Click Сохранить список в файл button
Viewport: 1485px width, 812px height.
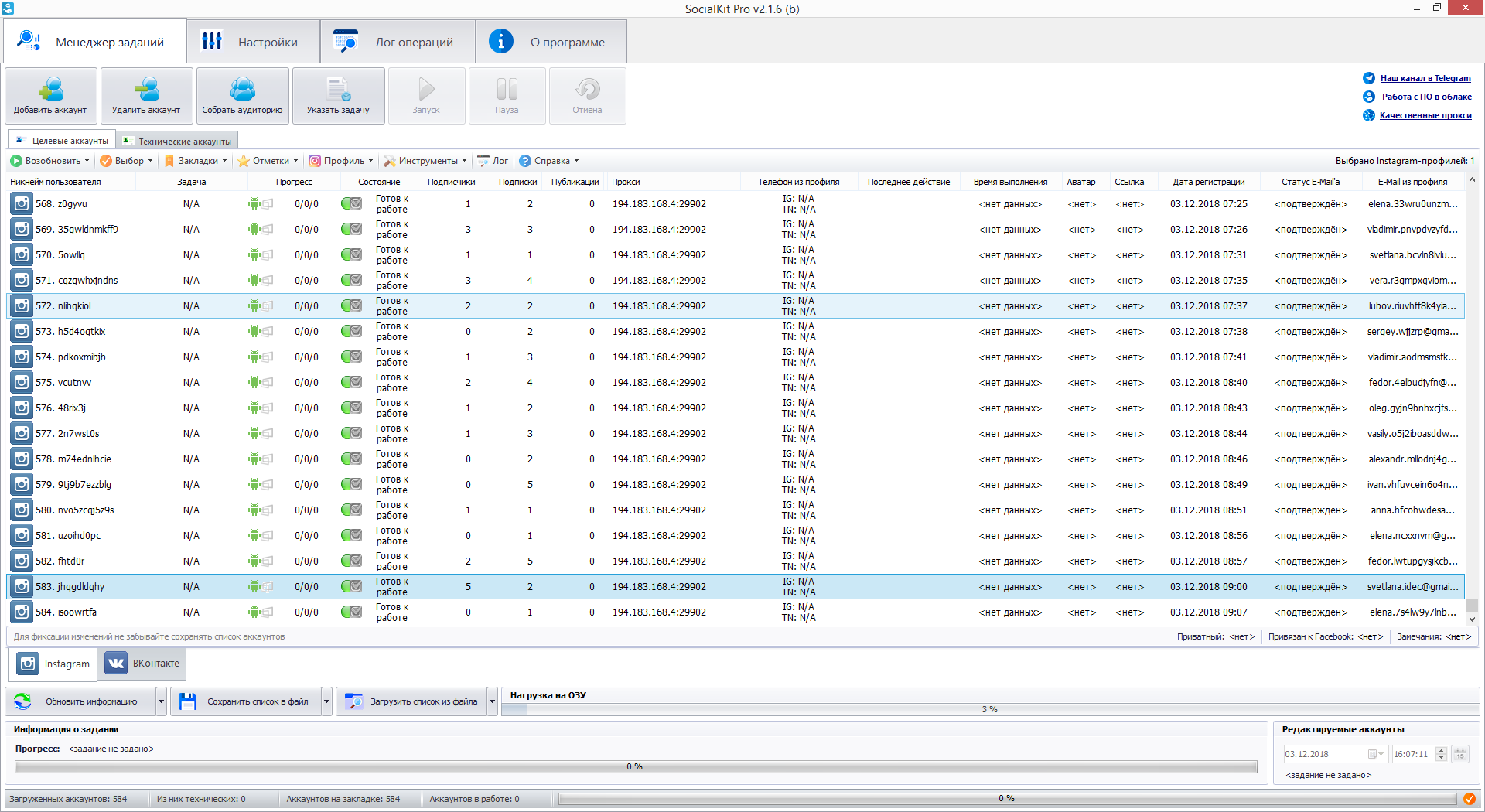[246, 701]
